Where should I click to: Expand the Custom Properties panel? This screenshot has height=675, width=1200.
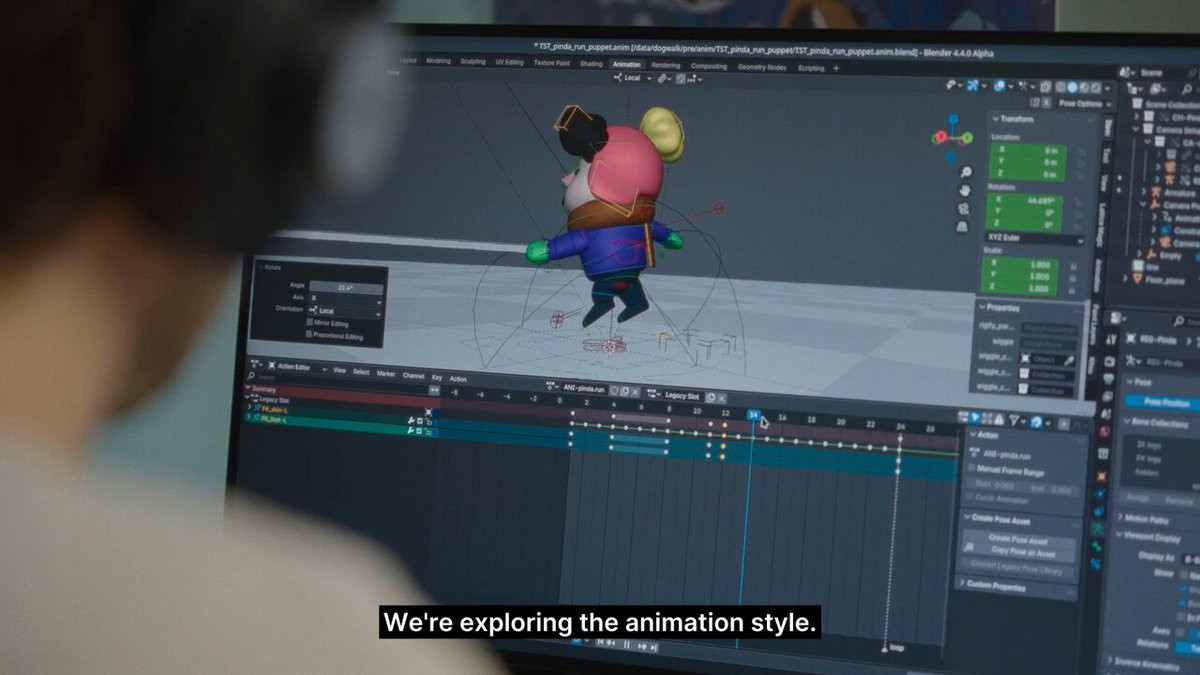pos(996,587)
